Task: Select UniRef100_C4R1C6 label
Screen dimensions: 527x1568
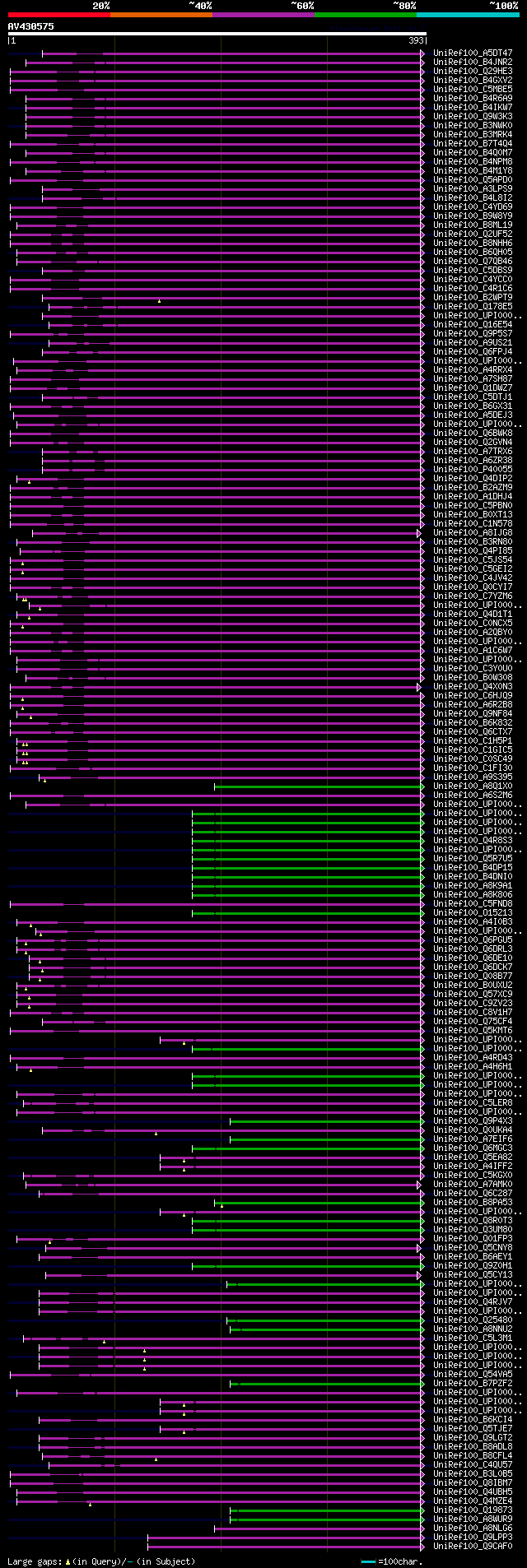Action: (x=473, y=289)
